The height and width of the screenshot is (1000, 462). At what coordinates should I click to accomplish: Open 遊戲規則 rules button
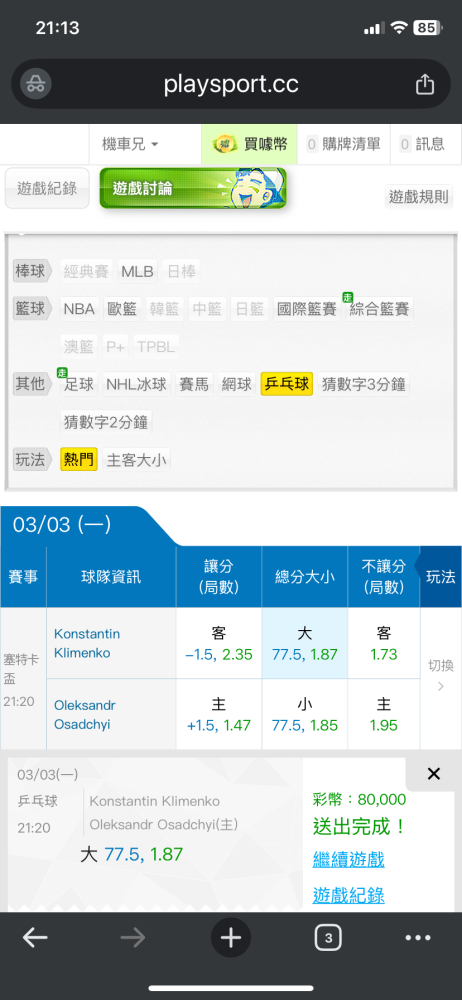tap(419, 196)
